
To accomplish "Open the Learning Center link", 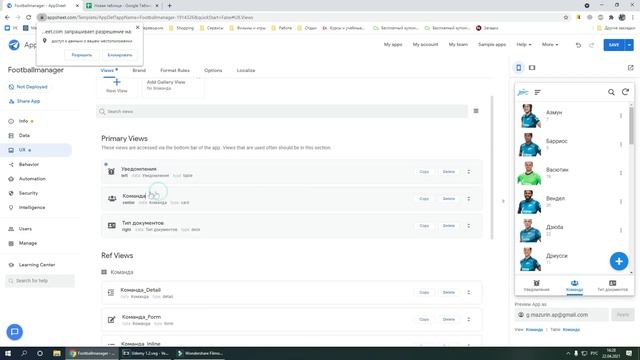I will (37, 265).
